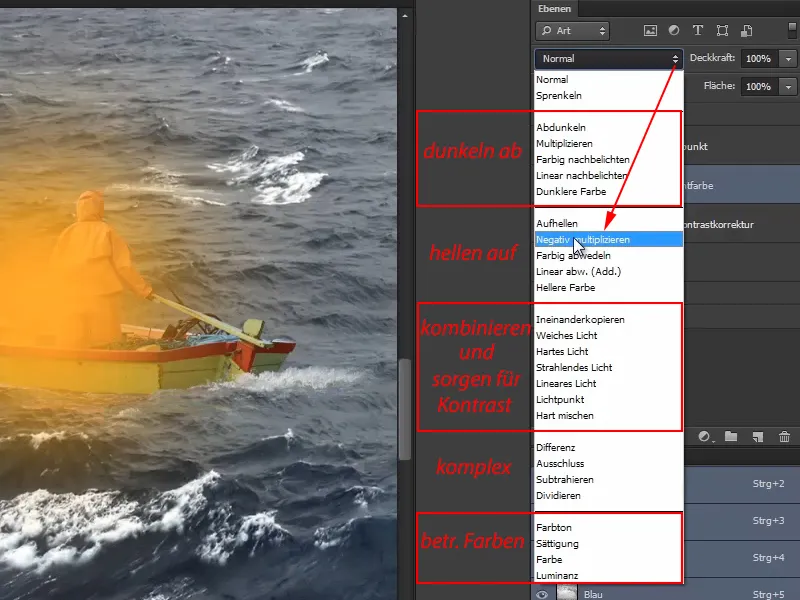Open Fläche slider dropdown arrow
Viewport: 800px width, 600px height.
pyautogui.click(x=788, y=87)
